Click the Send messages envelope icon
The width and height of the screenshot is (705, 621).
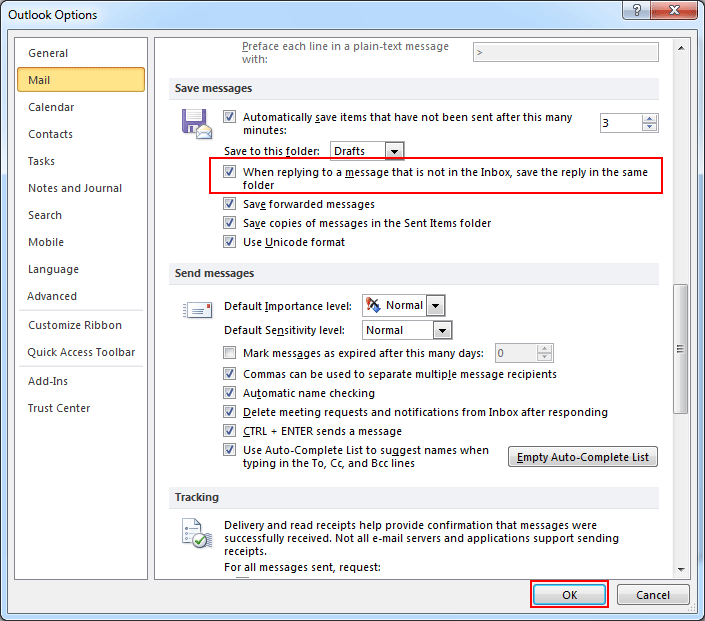point(197,310)
